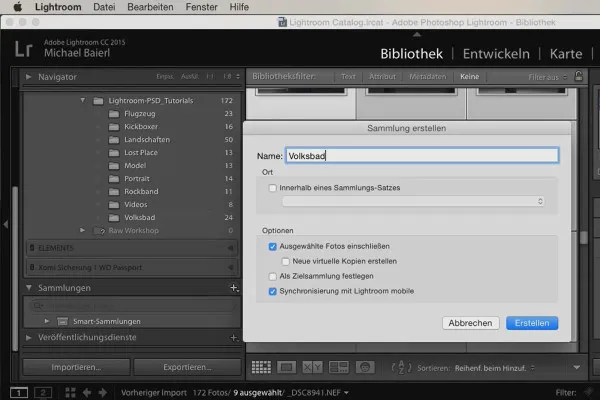Go back with the left arrow icon
The image size is (600, 400).
87,393
